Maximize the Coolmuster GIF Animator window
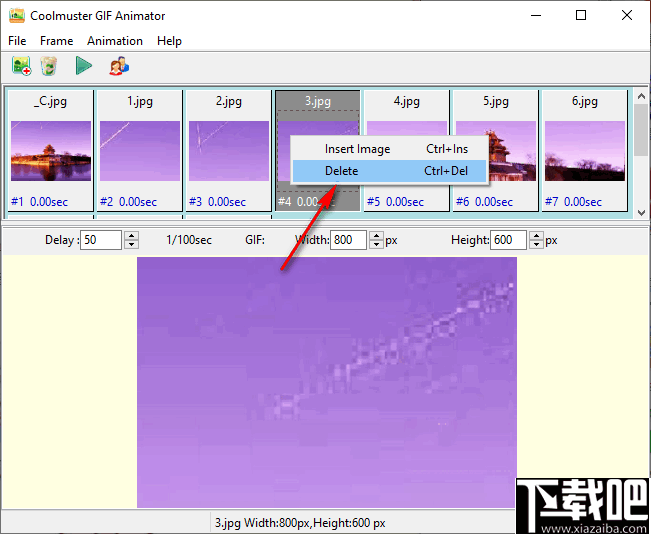651x534 pixels. tap(581, 15)
